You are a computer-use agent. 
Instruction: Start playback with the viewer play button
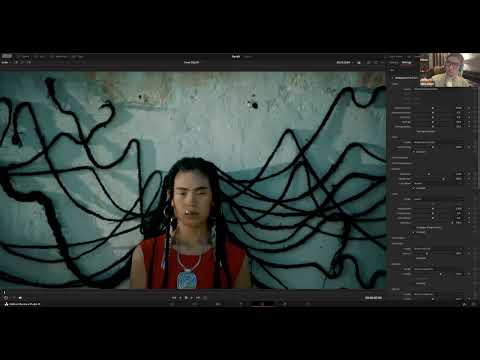[186, 298]
